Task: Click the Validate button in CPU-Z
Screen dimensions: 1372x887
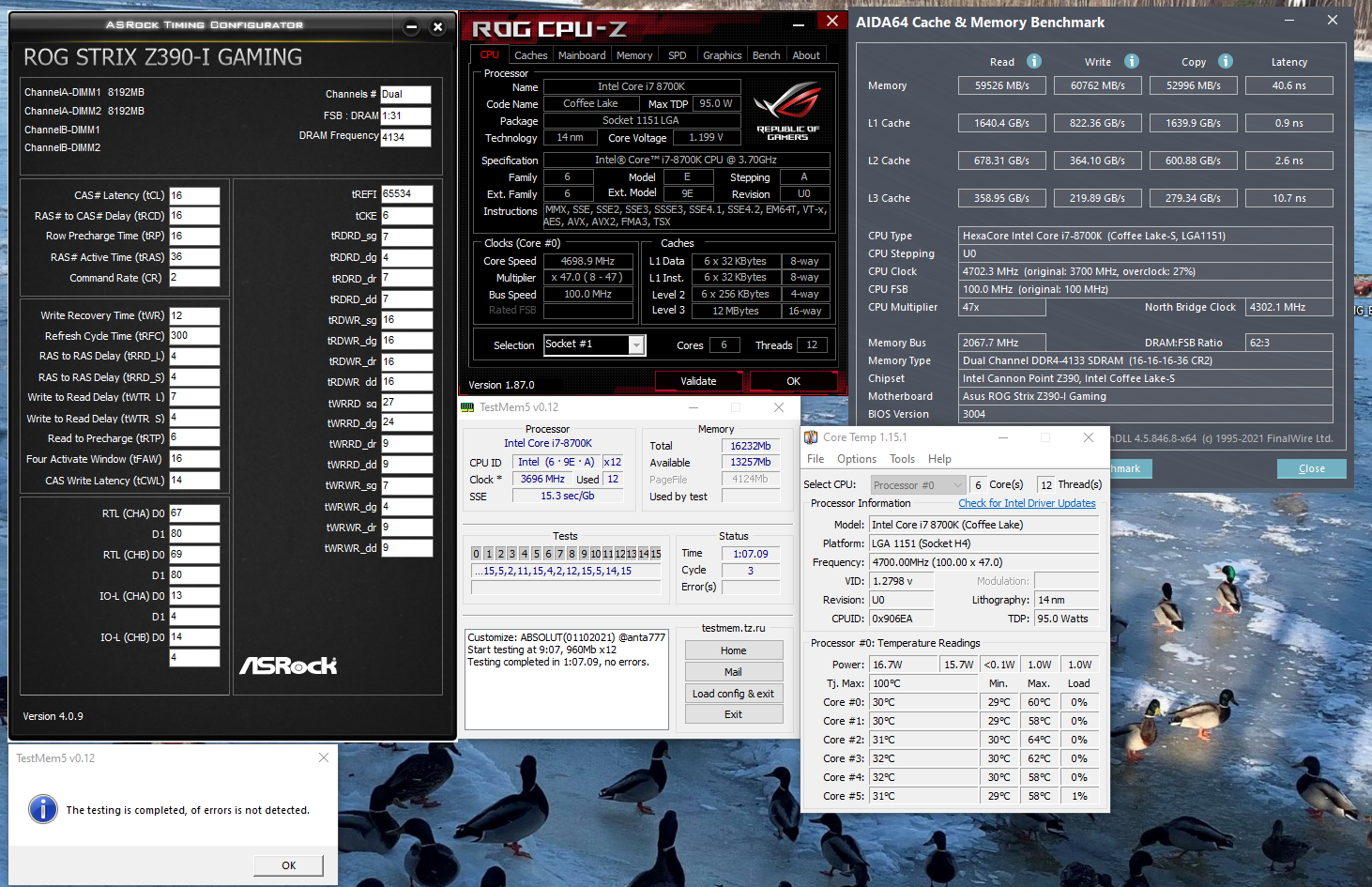Action: (698, 381)
